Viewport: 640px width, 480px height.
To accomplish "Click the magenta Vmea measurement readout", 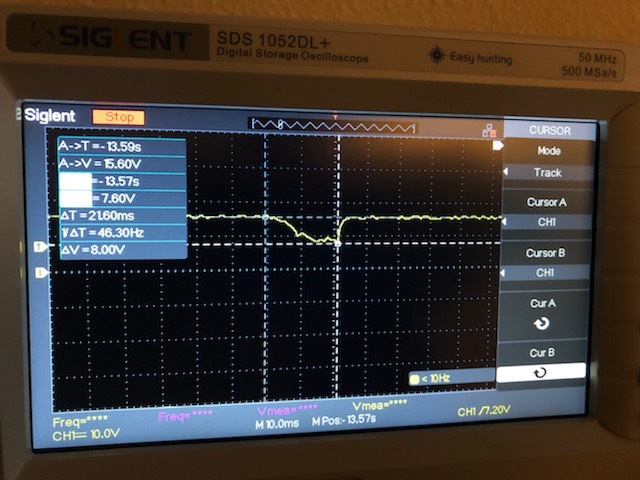I will pos(287,409).
